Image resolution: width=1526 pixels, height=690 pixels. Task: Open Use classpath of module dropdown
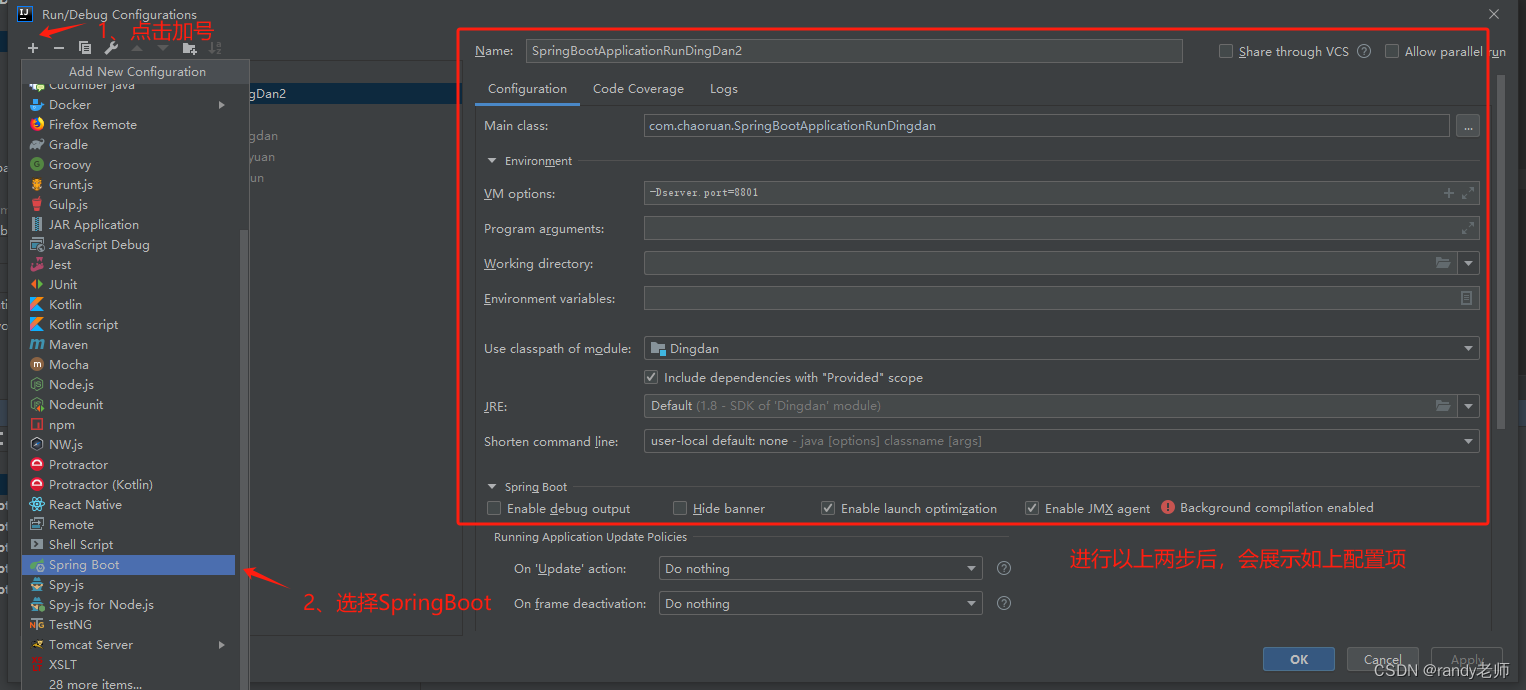pyautogui.click(x=1062, y=348)
